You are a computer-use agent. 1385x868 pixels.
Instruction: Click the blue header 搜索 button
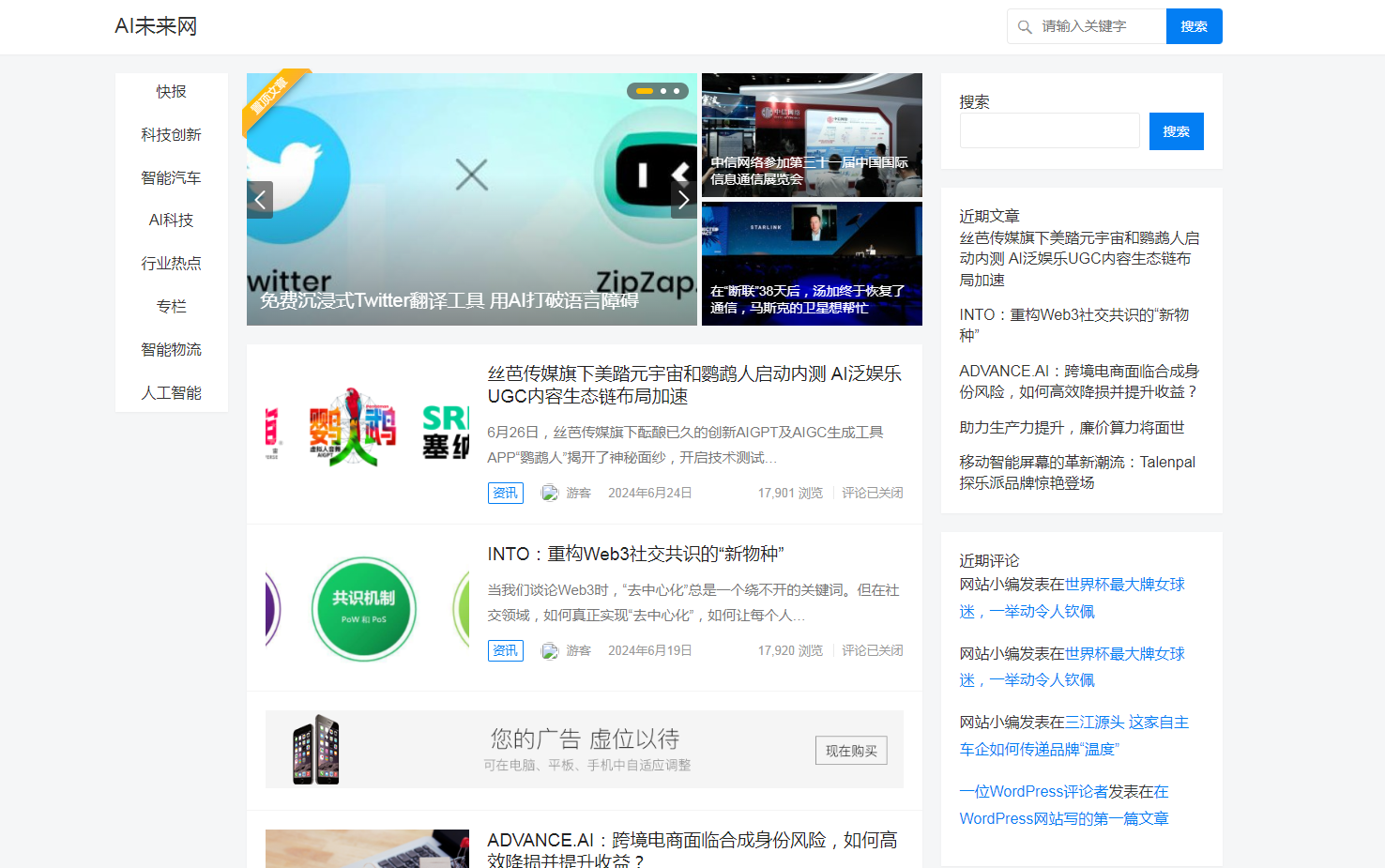(1194, 26)
